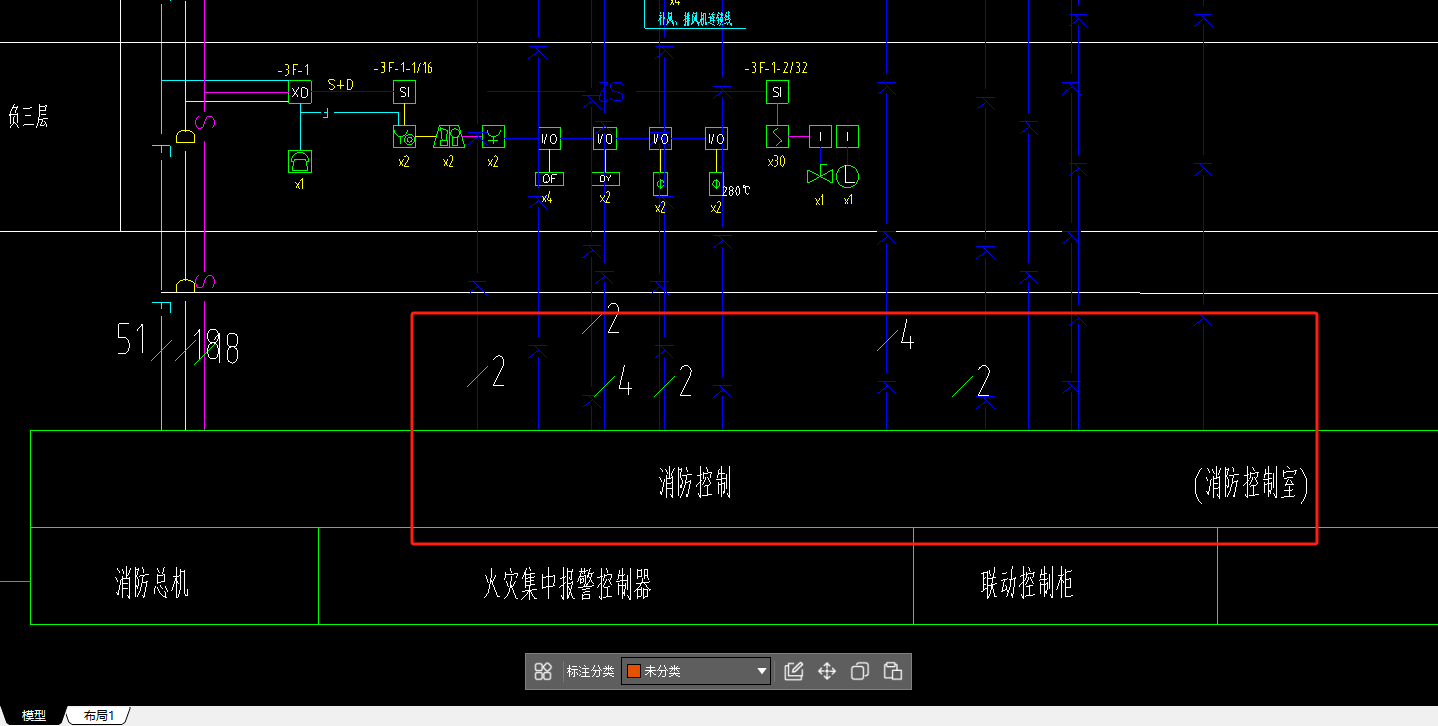Click the (消防控制室) text label

pos(1251,485)
